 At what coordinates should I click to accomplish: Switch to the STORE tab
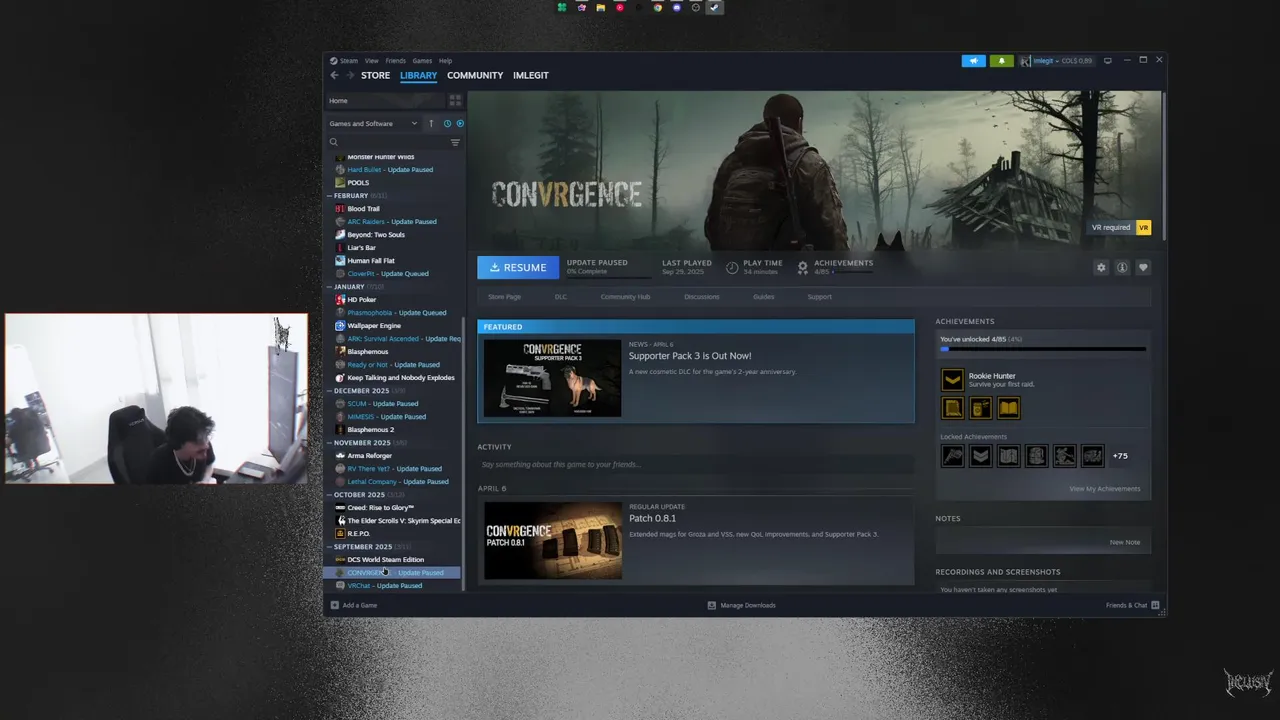[x=375, y=75]
